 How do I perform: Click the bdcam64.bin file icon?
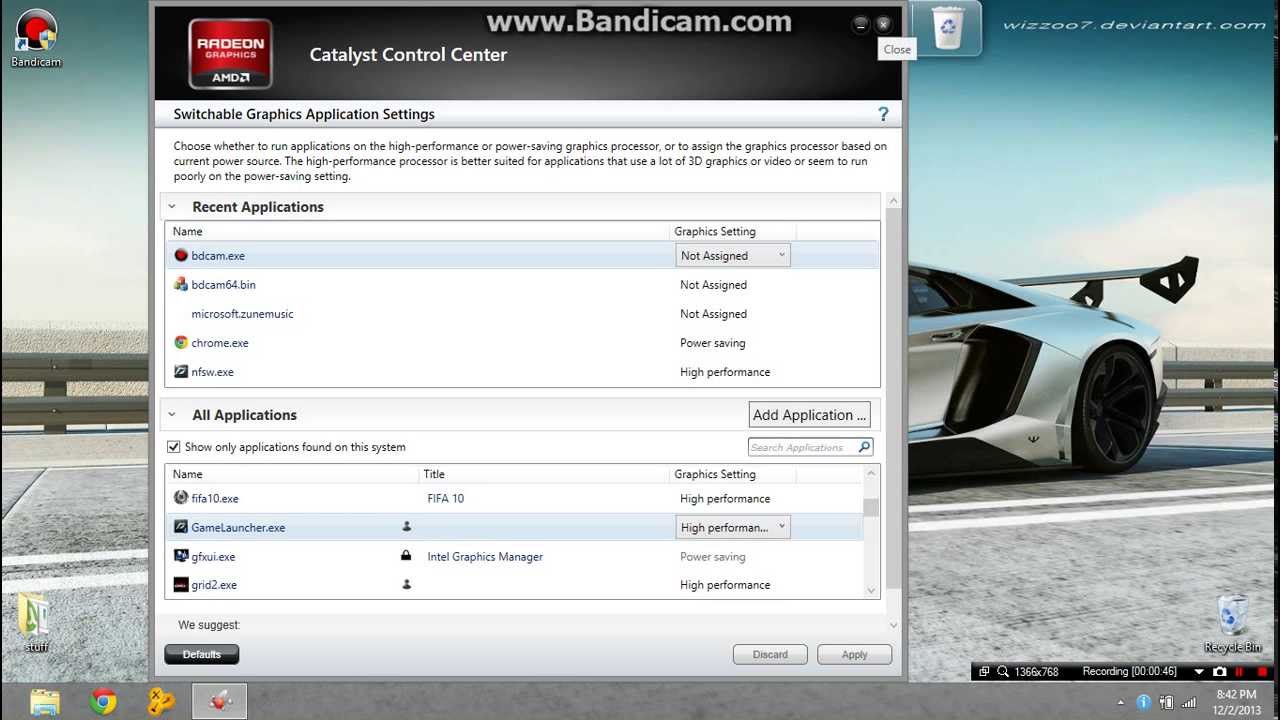[181, 284]
